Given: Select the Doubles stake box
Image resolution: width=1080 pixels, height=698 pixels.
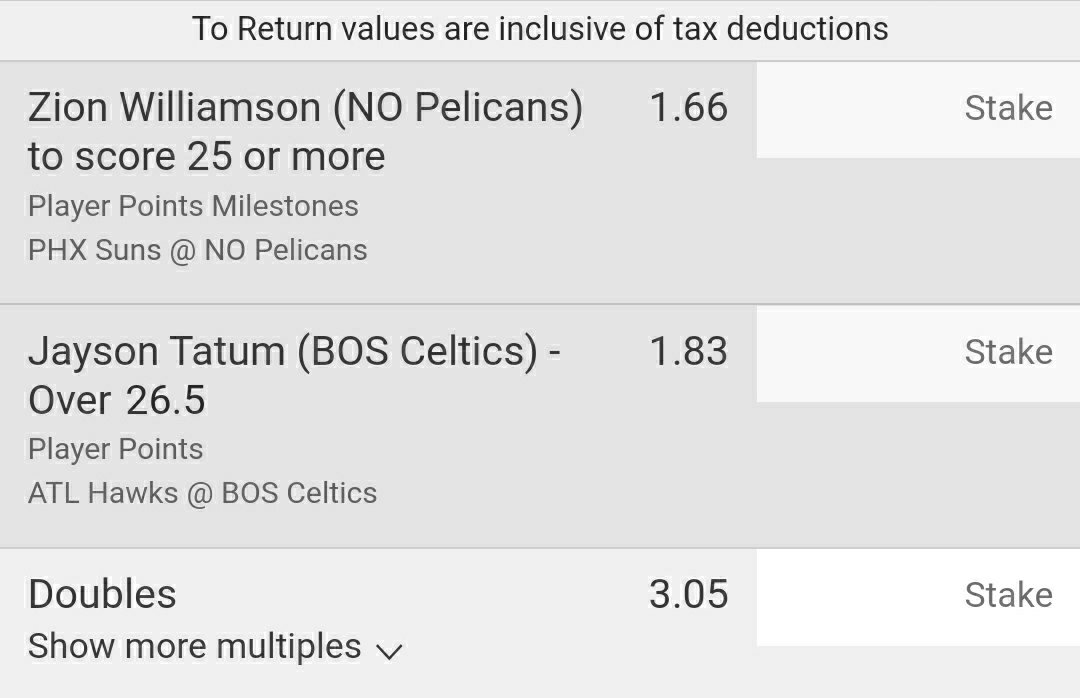Looking at the screenshot, I should click(917, 596).
